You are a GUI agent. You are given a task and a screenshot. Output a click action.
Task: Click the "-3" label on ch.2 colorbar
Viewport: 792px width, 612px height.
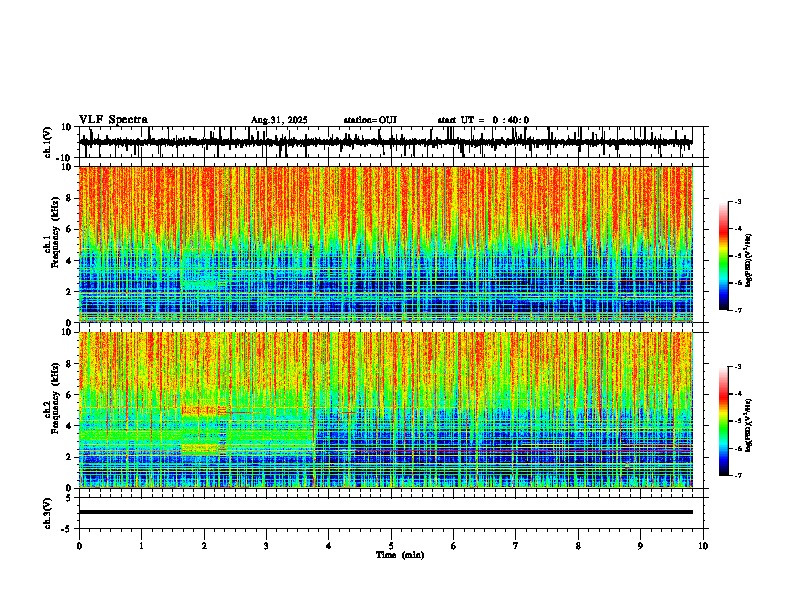coord(737,367)
